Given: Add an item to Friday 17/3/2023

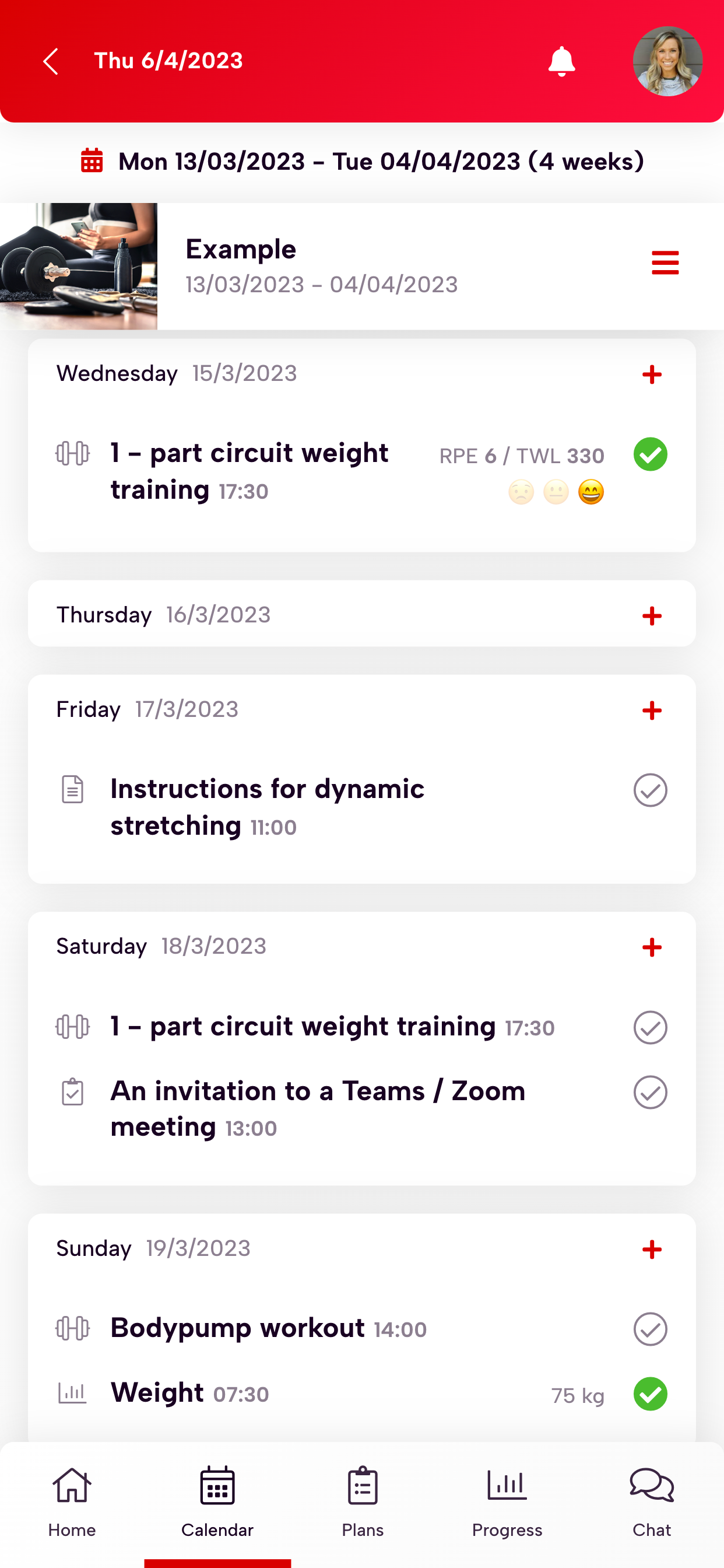Looking at the screenshot, I should (x=652, y=710).
